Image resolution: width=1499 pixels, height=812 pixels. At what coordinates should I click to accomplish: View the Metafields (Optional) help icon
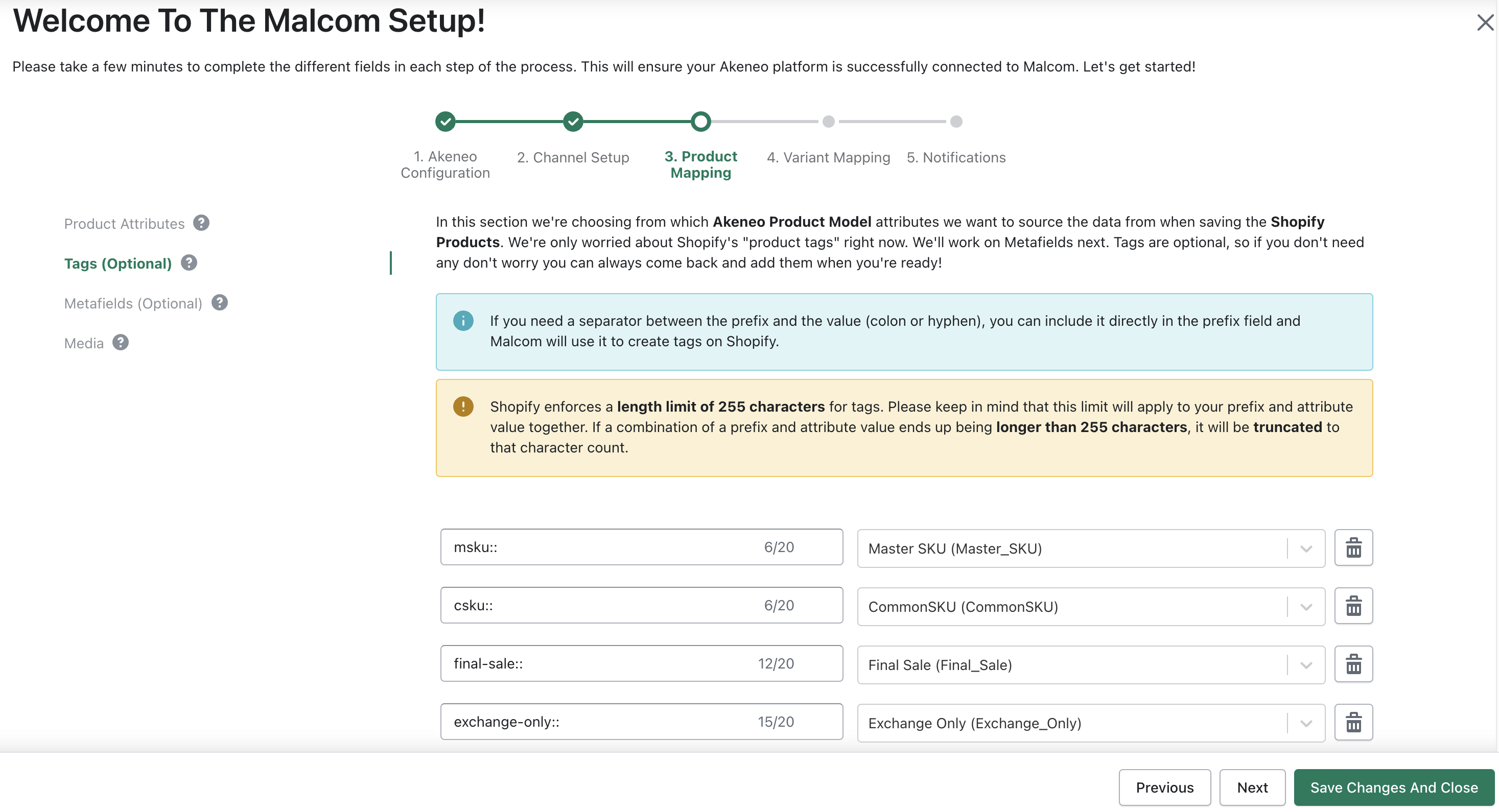[220, 302]
